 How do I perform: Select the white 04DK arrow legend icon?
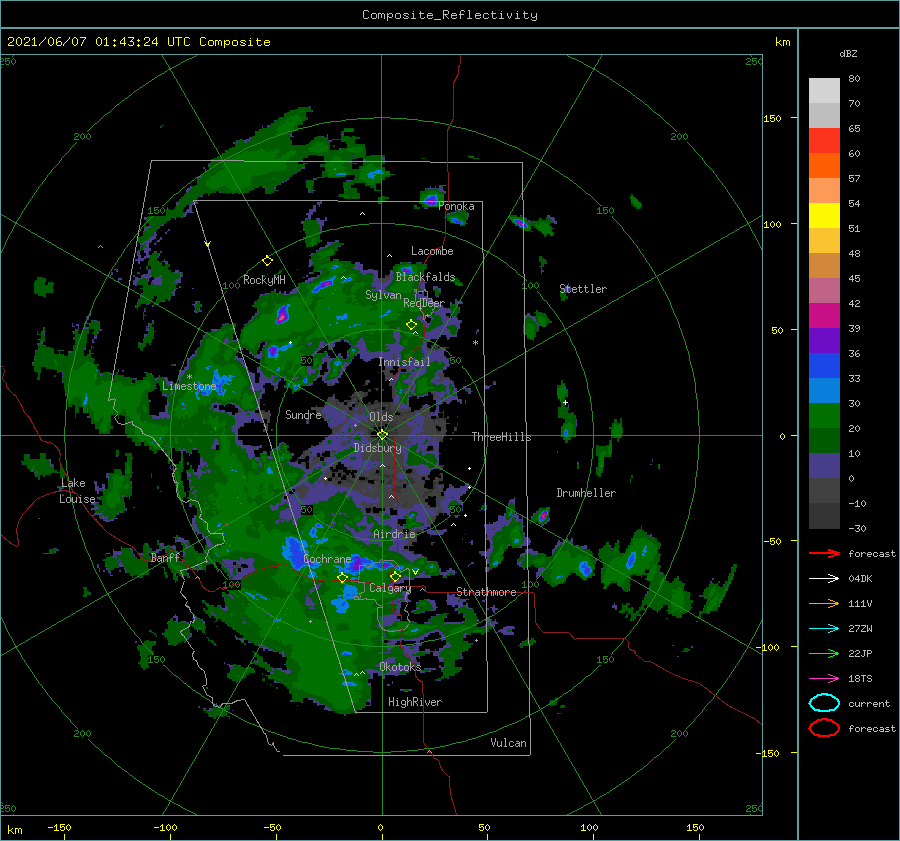click(824, 579)
